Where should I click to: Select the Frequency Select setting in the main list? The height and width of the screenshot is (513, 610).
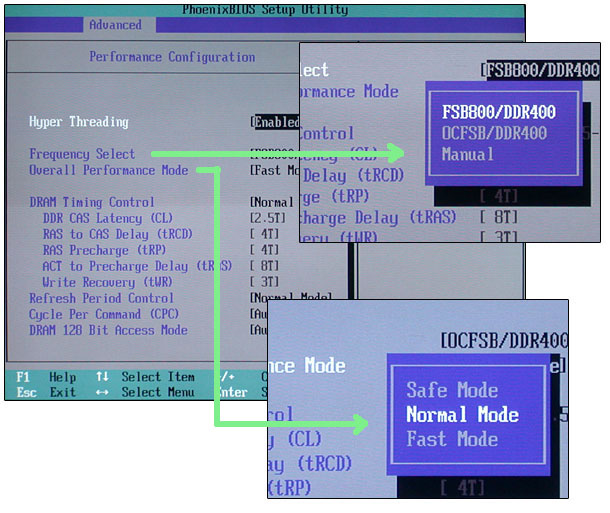click(x=82, y=154)
